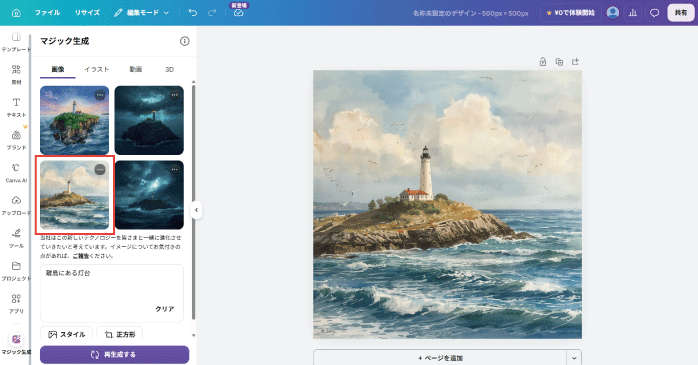Click the 共有 share button
Viewport: 698px width, 365px height.
tap(681, 13)
